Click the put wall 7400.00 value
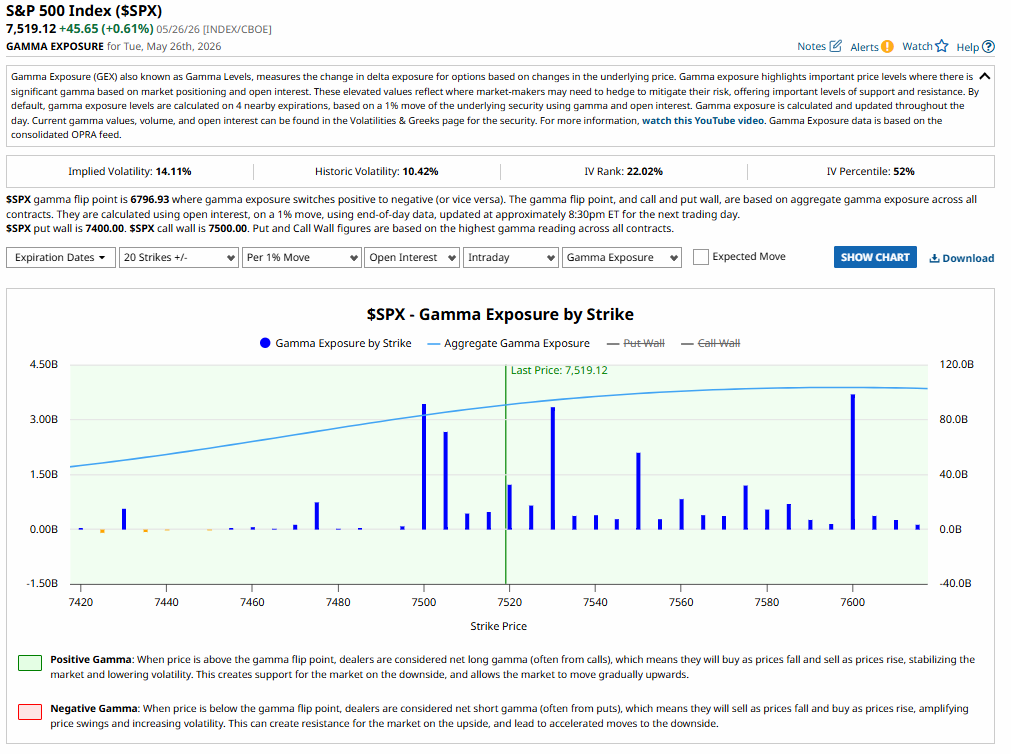Viewport: 1011px width, 754px height. (104, 228)
